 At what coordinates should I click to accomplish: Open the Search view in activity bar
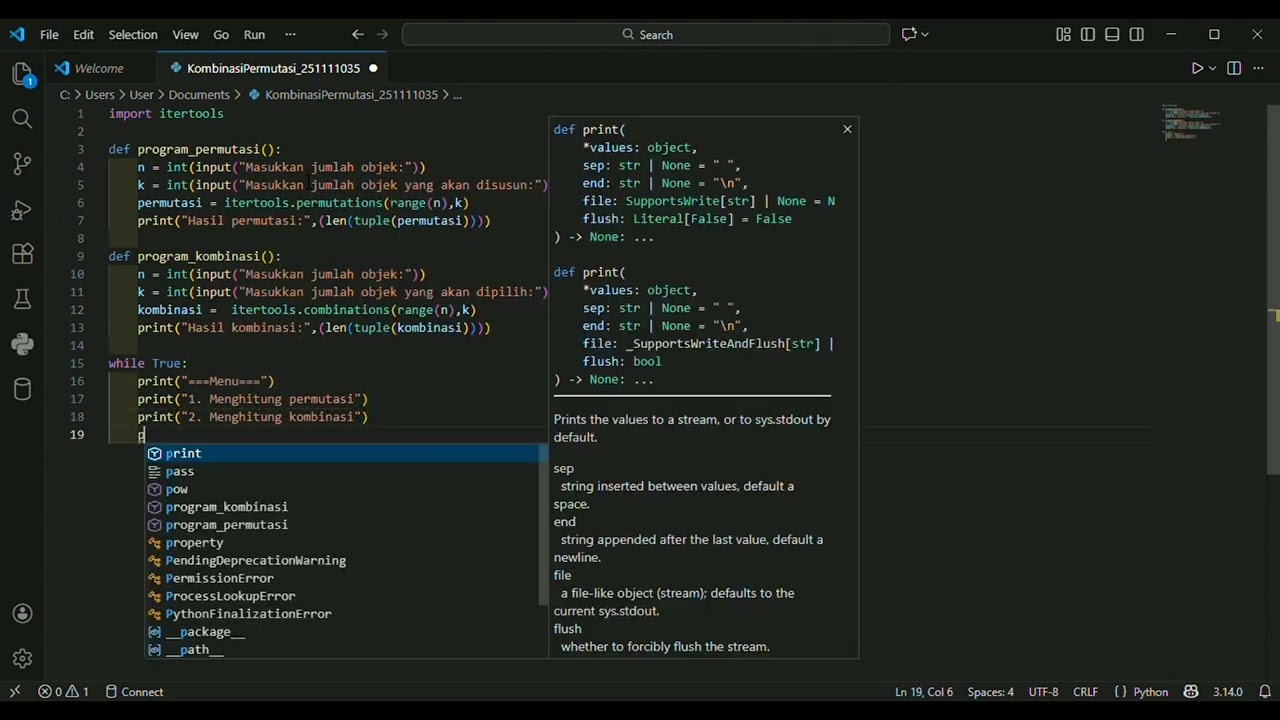click(22, 119)
